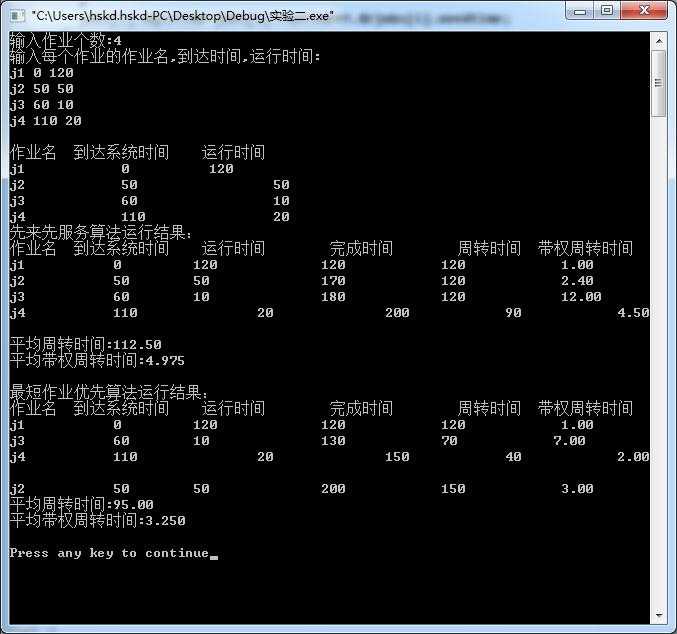This screenshot has height=634, width=677.
Task: Click the vertical scrollbar thumb
Action: (x=659, y=83)
